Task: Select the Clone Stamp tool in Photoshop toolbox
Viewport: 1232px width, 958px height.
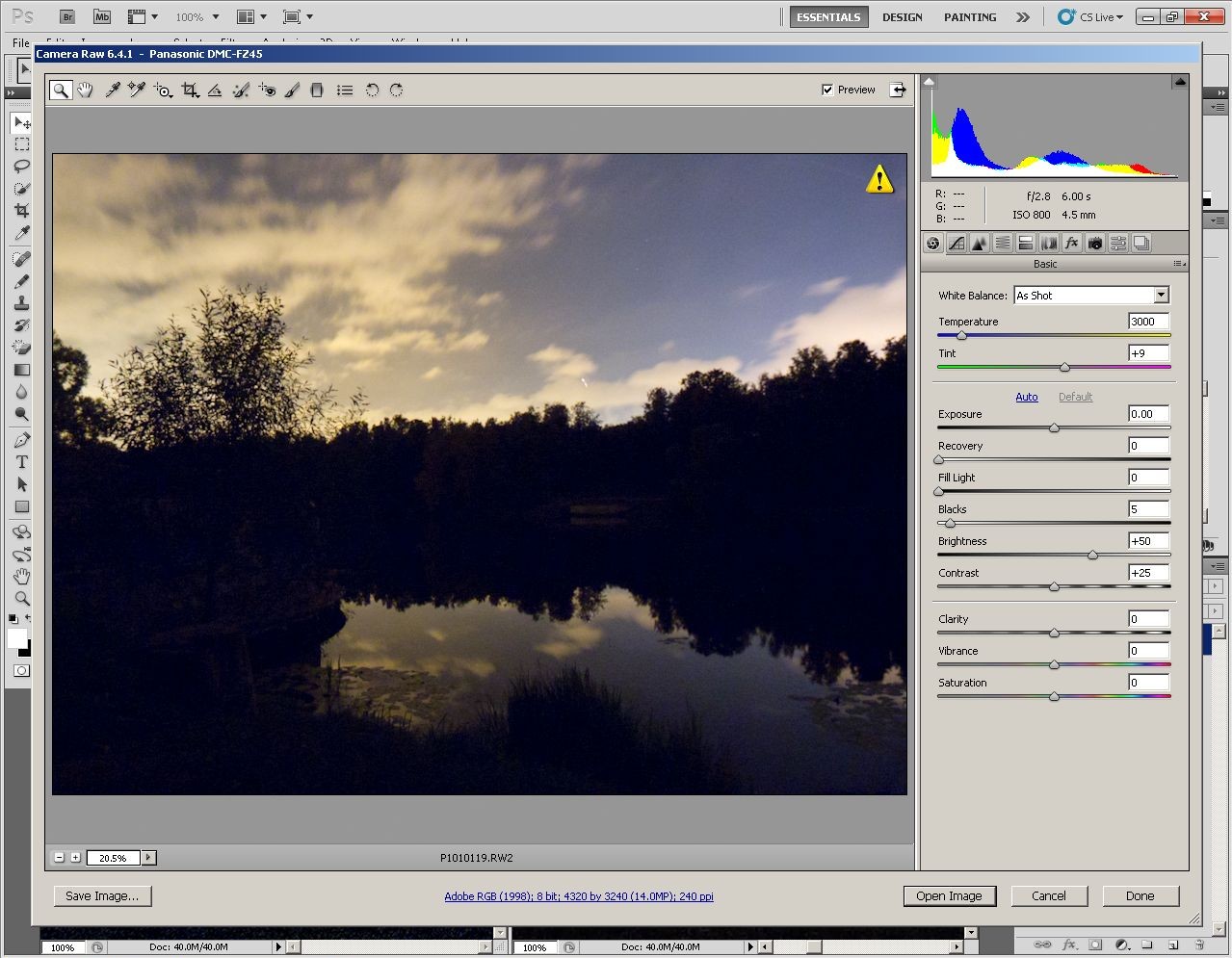Action: click(21, 303)
